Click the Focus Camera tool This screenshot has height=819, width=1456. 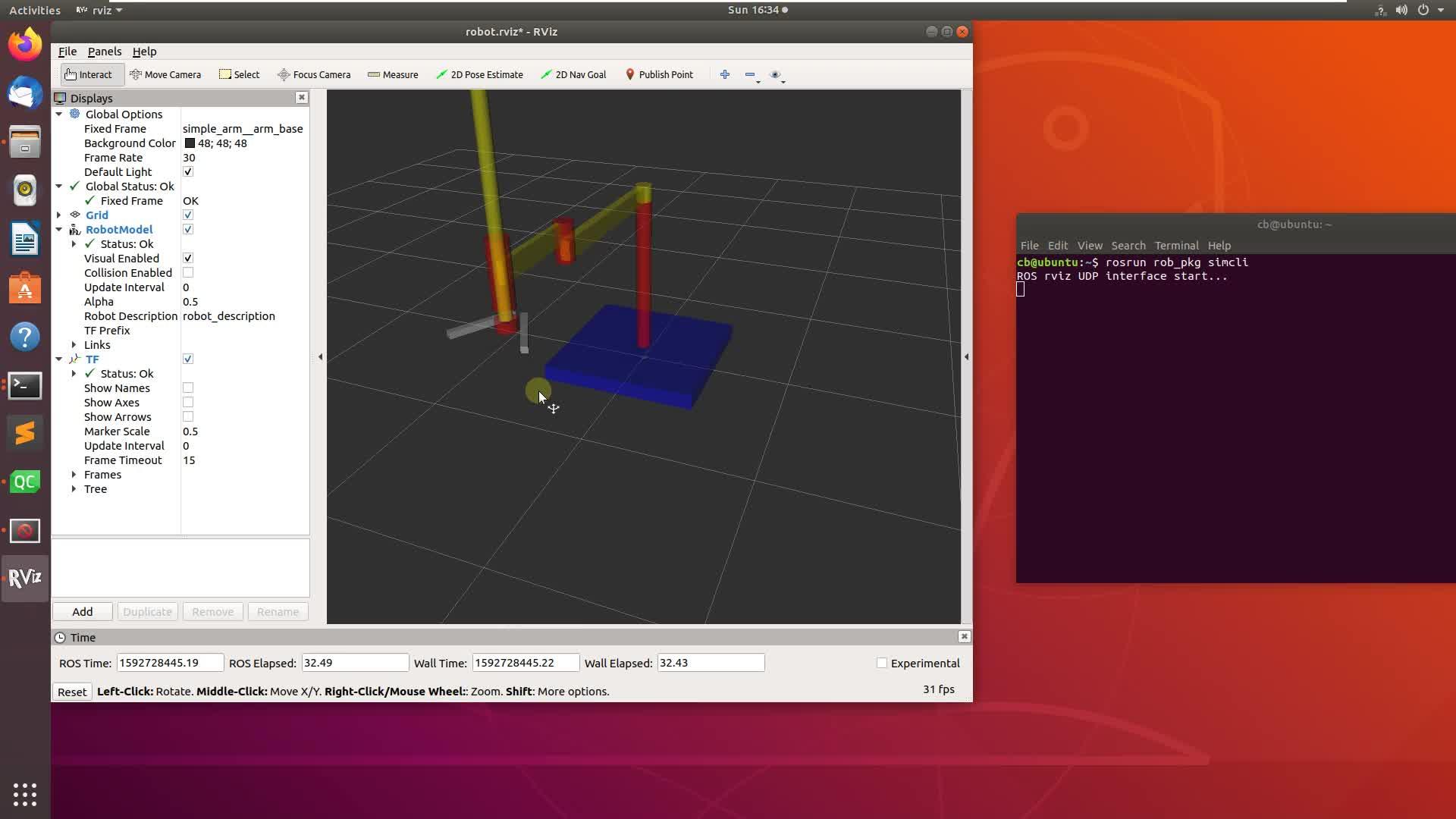[x=314, y=74]
